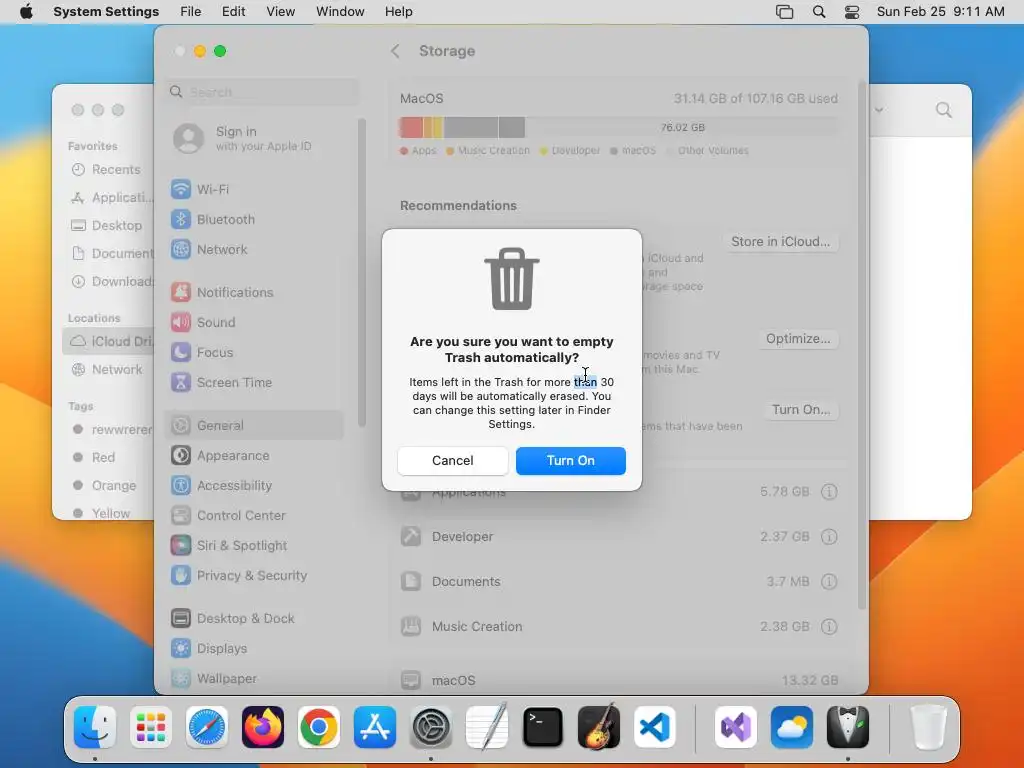Click the Music Creation storage row label

click(x=477, y=626)
